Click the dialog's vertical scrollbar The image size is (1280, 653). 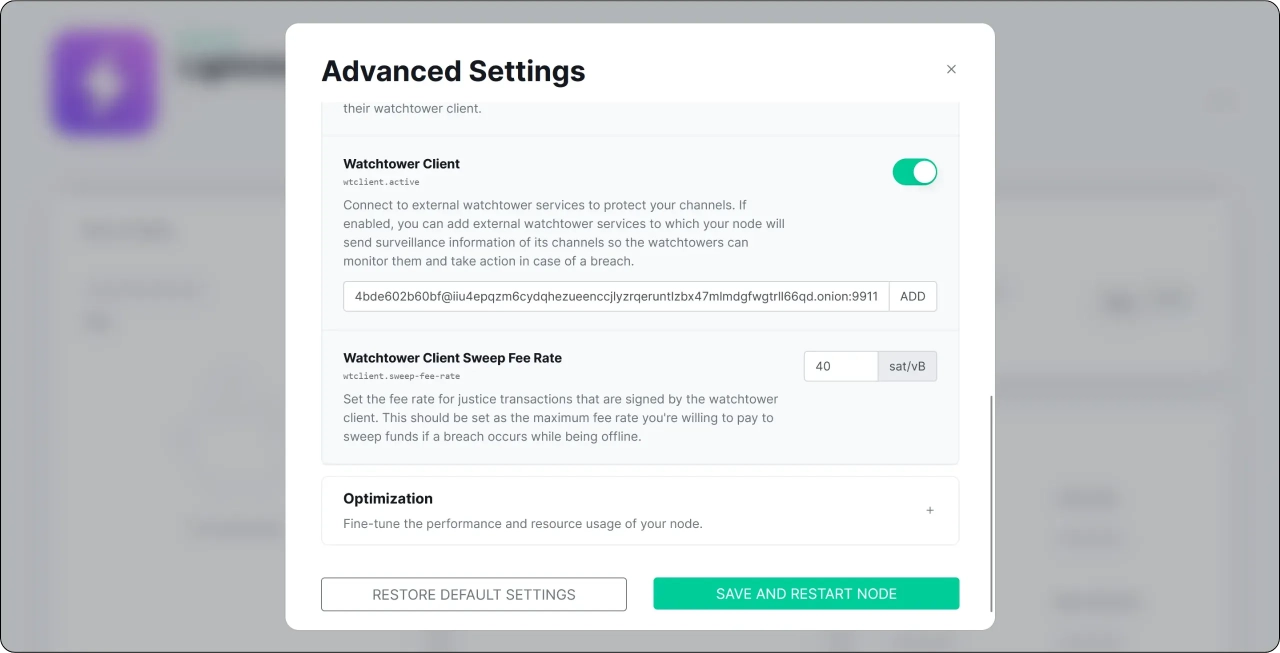(991, 500)
